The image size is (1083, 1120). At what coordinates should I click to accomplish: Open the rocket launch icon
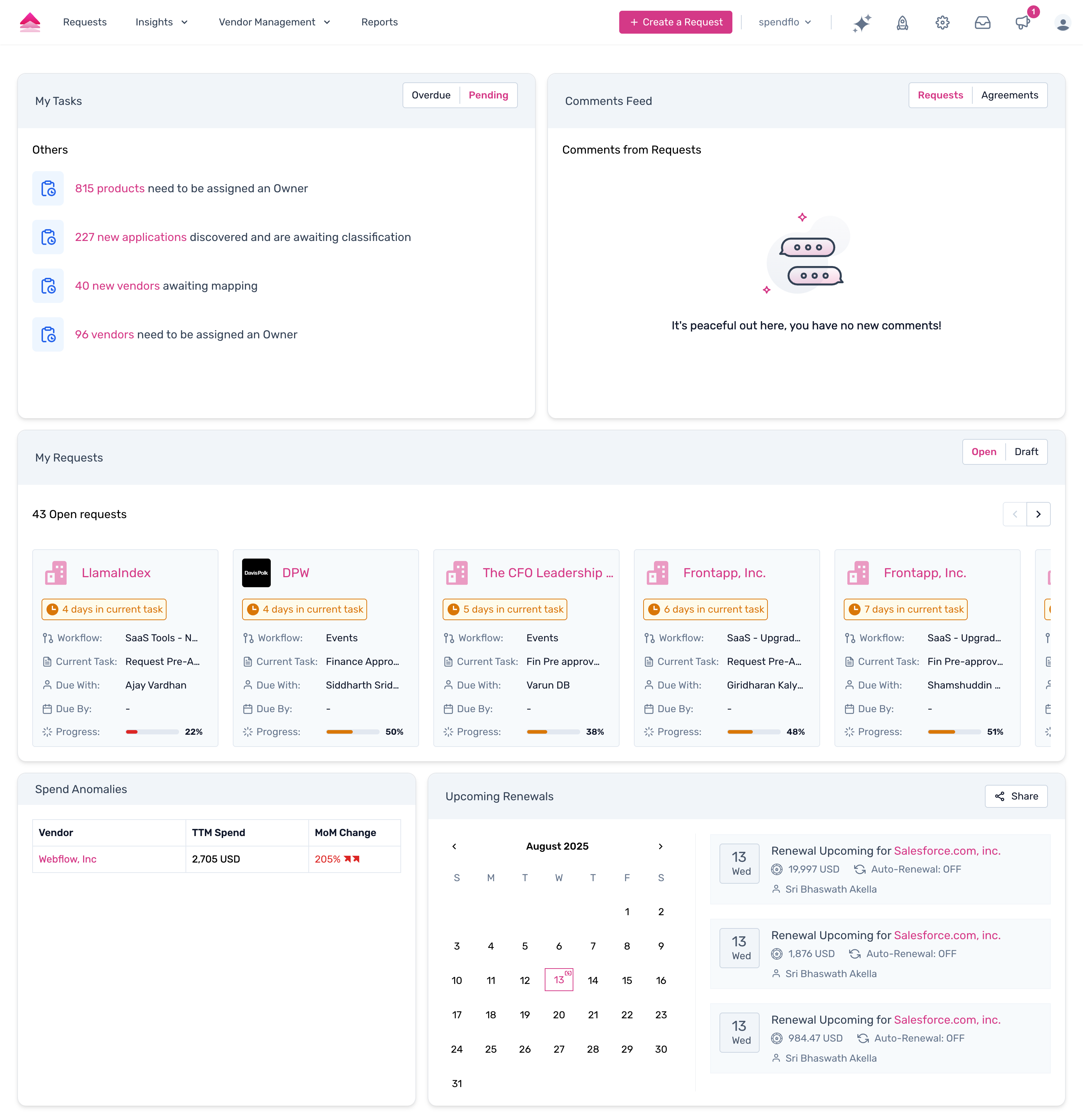click(902, 23)
